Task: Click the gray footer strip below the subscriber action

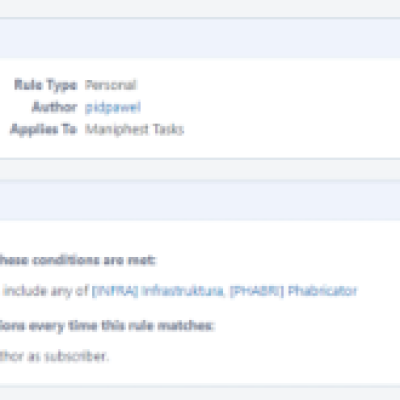Action: tap(200, 392)
